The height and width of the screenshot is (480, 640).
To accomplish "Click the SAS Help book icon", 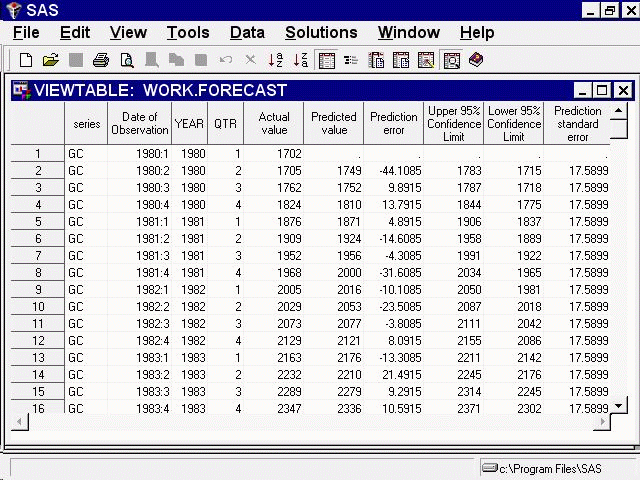I will tap(476, 61).
